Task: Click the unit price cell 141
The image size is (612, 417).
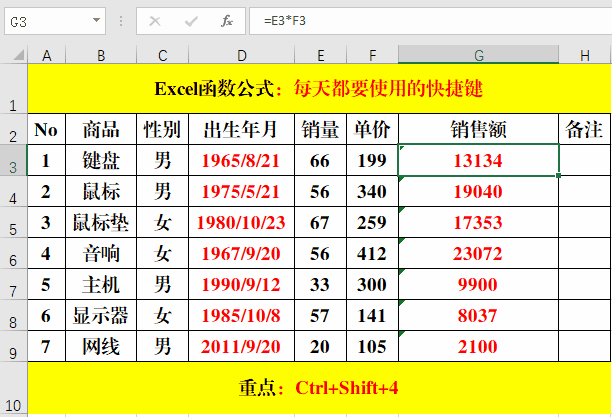Action: pos(372,315)
